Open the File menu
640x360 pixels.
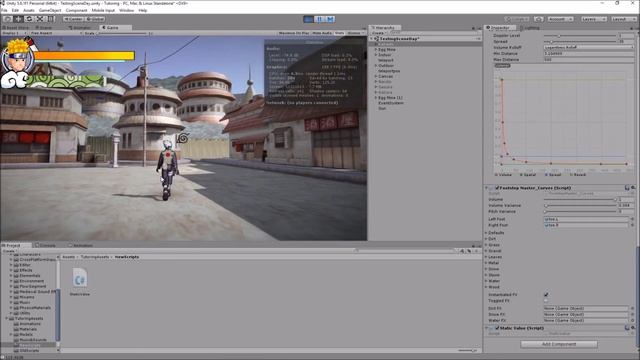click(x=4, y=10)
